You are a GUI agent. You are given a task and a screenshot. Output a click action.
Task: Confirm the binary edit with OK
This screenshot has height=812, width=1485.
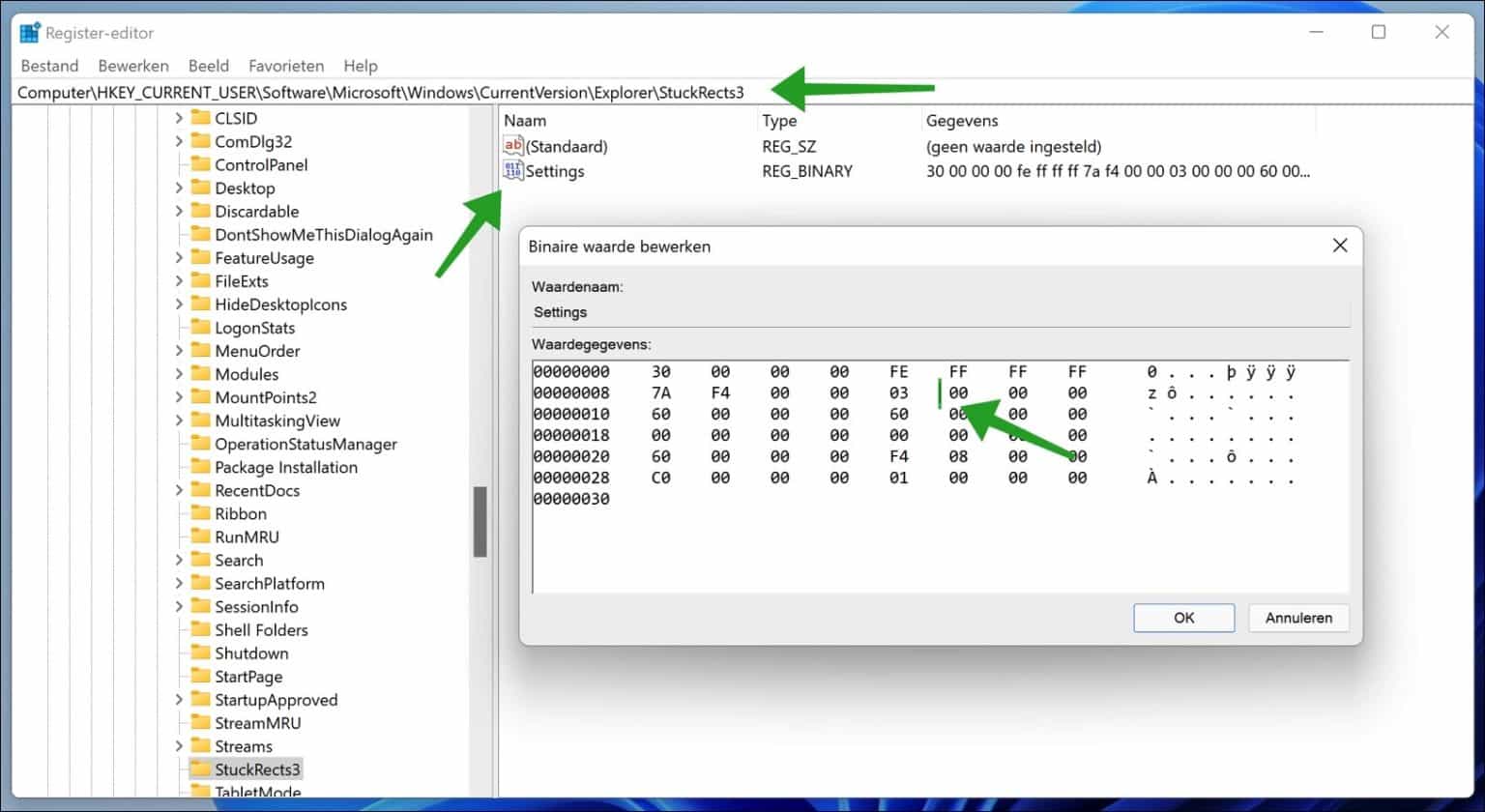click(1183, 618)
